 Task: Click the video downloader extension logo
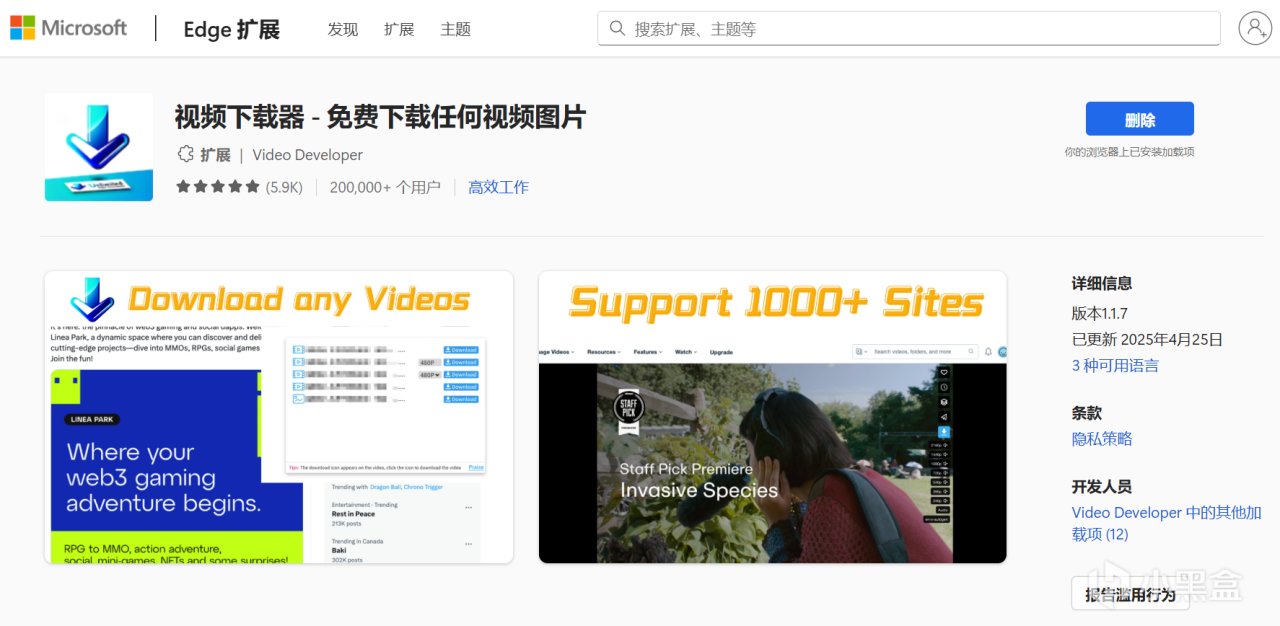pyautogui.click(x=99, y=147)
